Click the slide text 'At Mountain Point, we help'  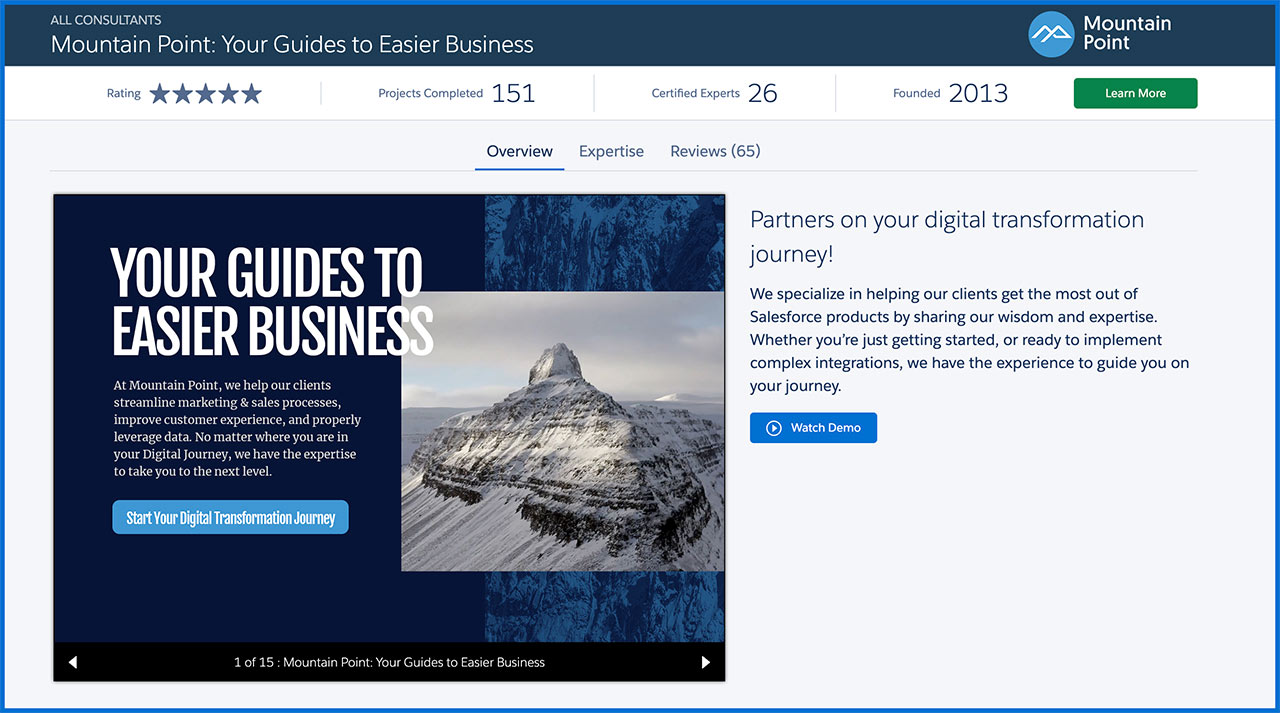click(x=238, y=428)
